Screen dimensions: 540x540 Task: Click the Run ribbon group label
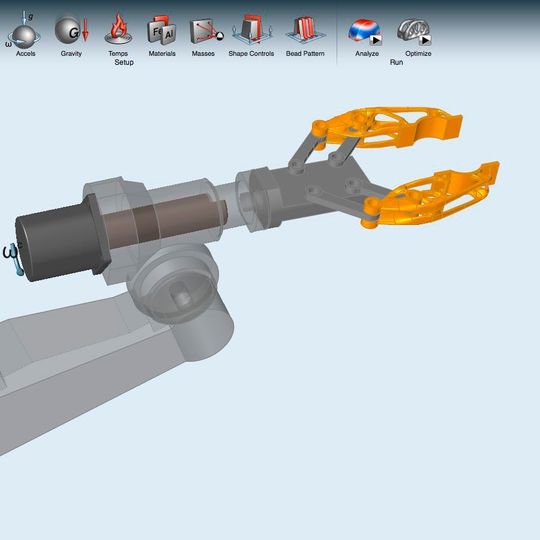click(396, 62)
